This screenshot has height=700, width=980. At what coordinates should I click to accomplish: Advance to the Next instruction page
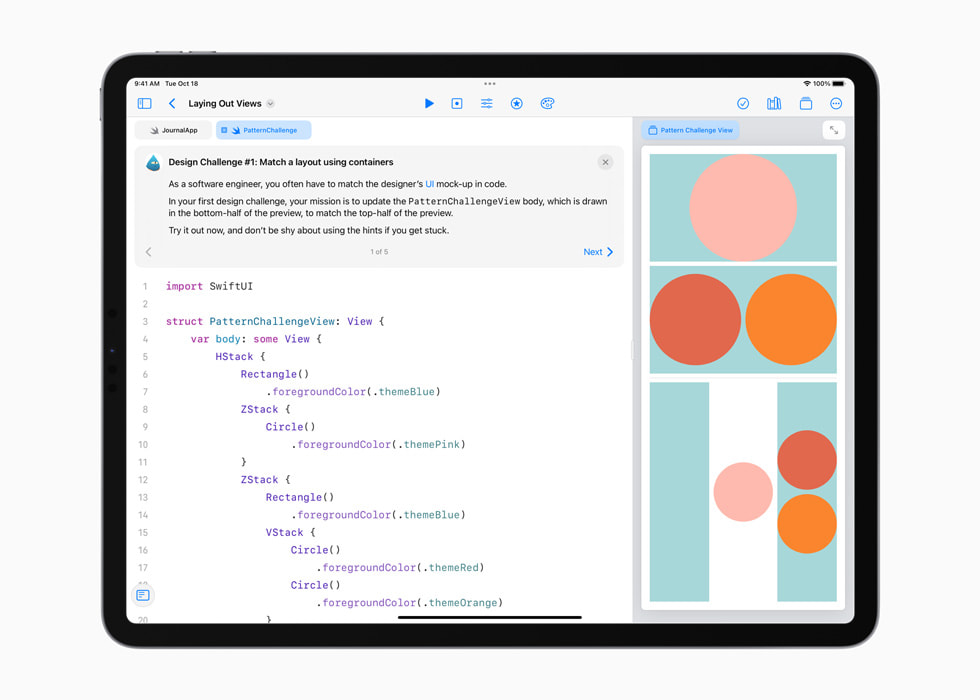coord(597,252)
